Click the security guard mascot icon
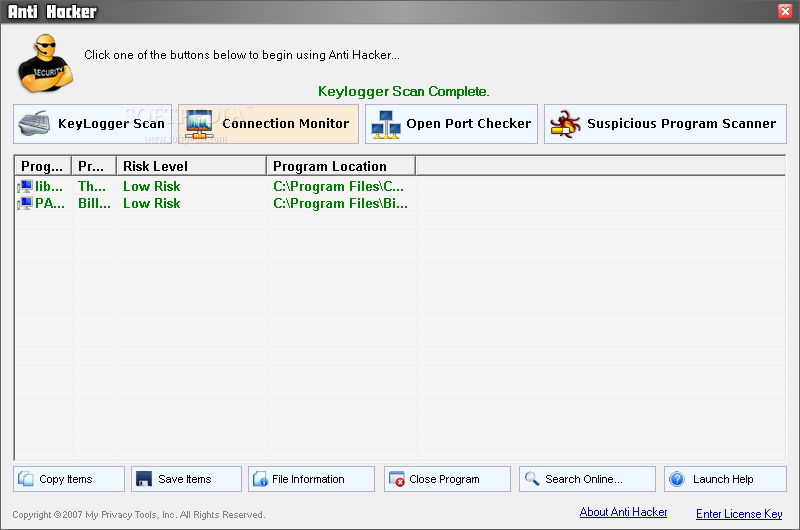Viewport: 800px width, 530px height. 45,63
